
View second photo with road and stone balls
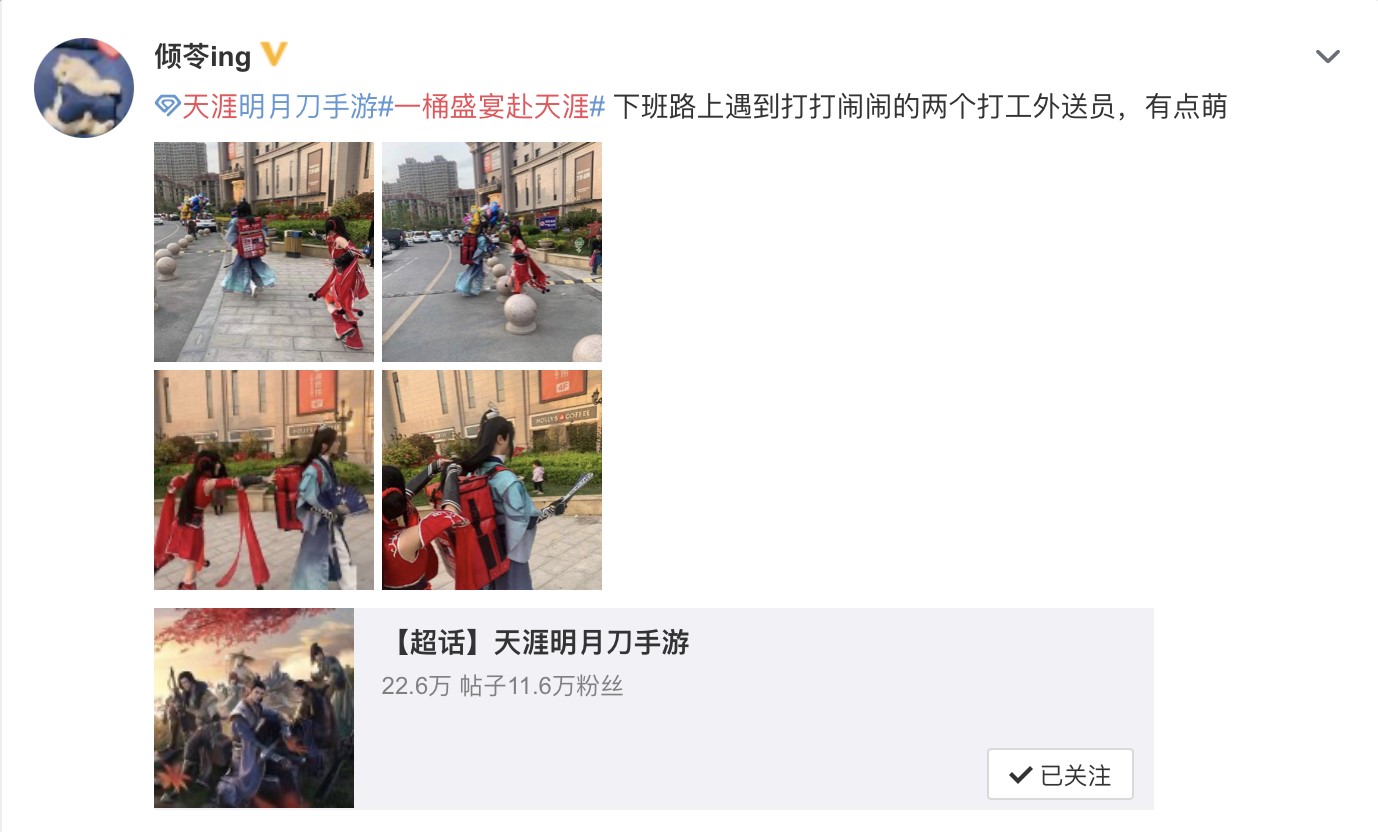pos(492,252)
